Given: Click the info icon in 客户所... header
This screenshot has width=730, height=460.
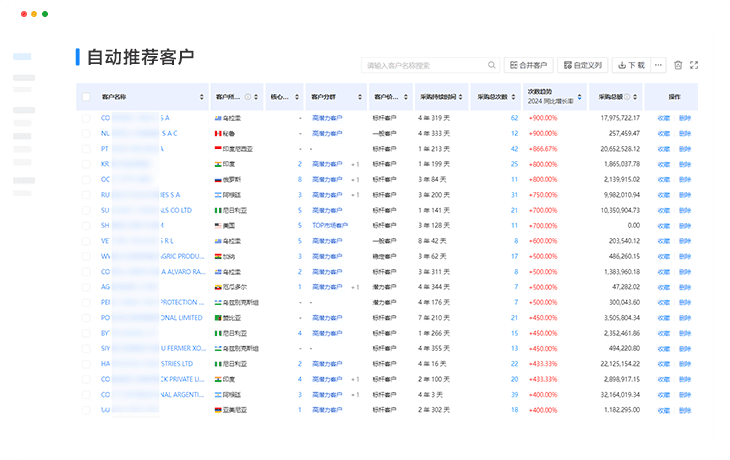Looking at the screenshot, I should [248, 97].
